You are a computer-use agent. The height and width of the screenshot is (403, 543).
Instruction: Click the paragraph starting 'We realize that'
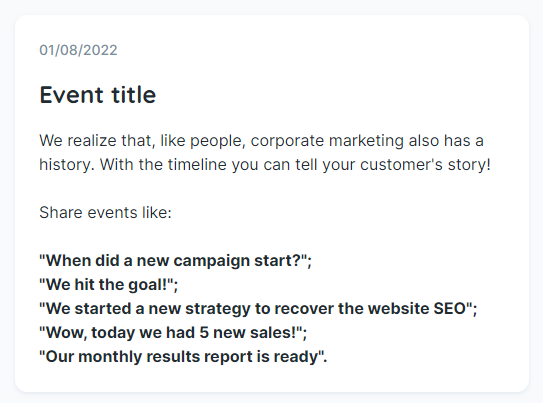(265, 153)
